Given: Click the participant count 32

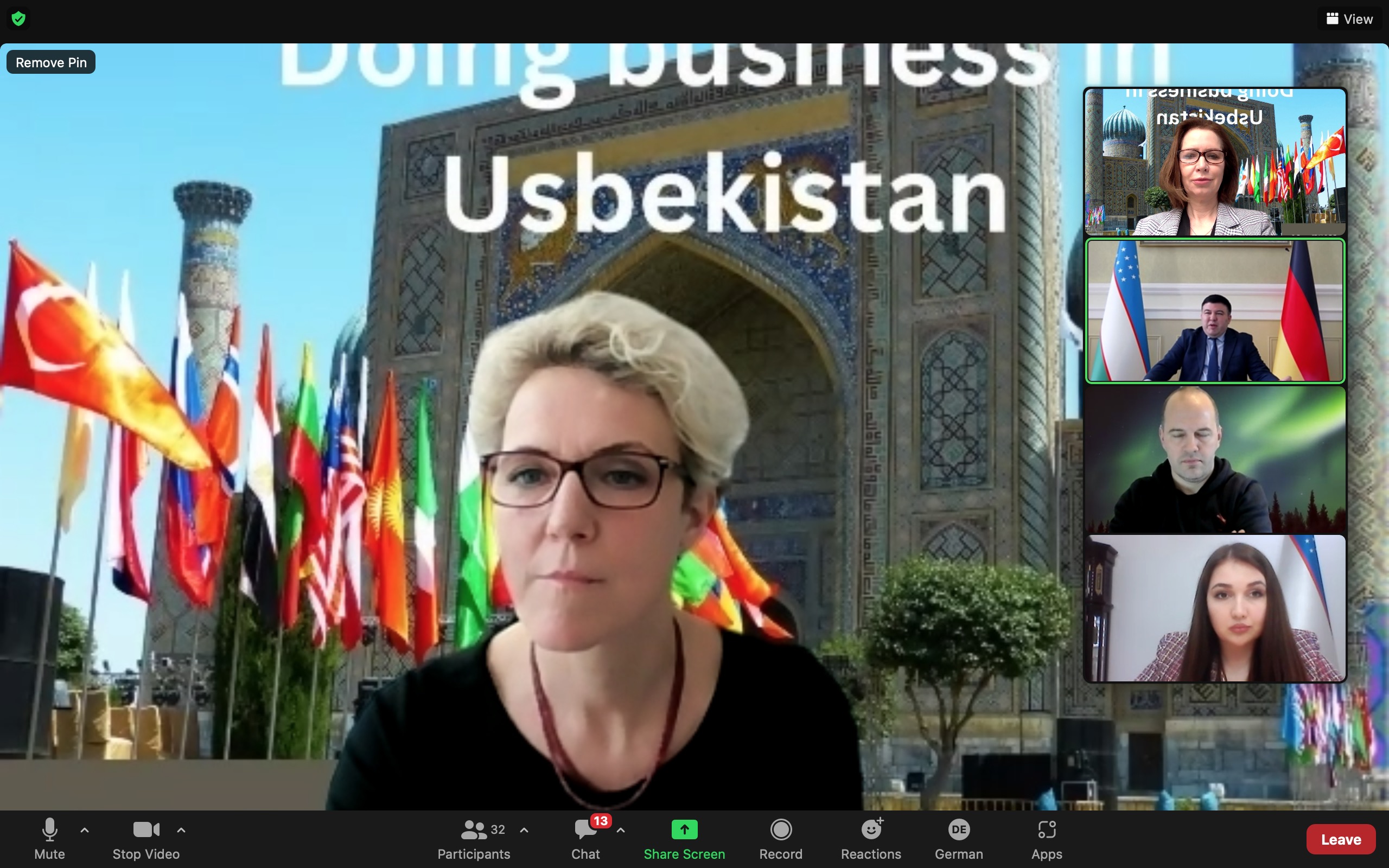Looking at the screenshot, I should [x=498, y=829].
